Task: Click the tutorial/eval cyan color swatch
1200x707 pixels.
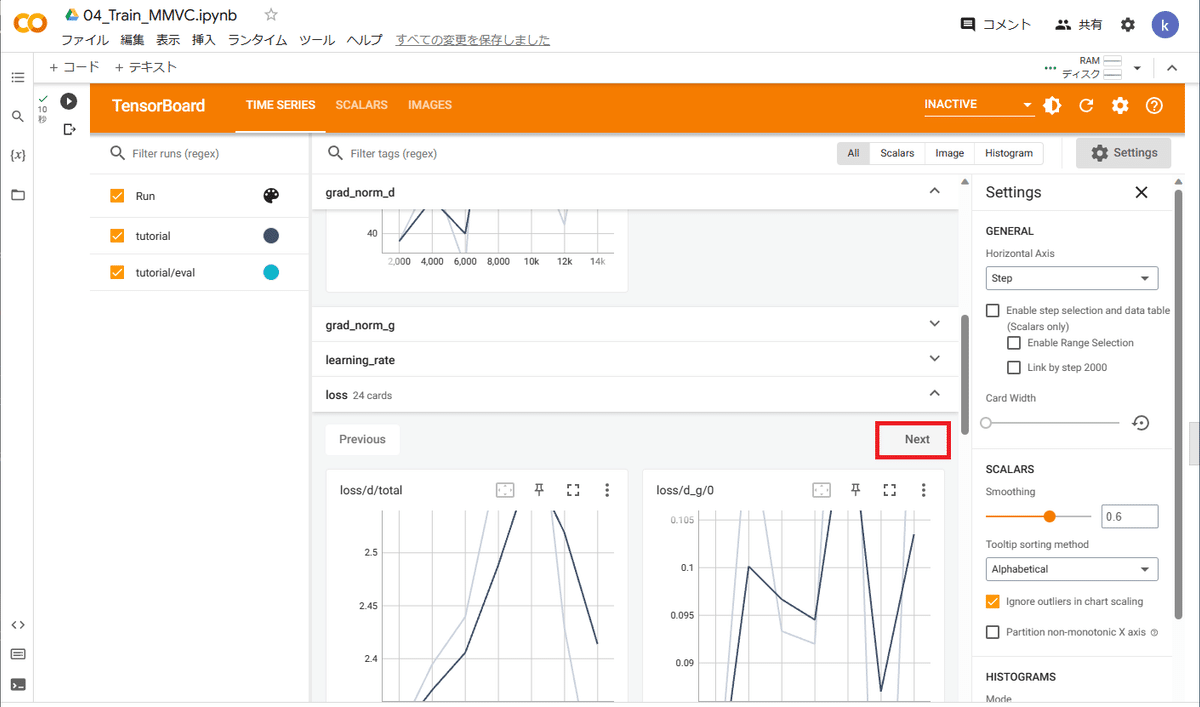Action: pos(271,272)
